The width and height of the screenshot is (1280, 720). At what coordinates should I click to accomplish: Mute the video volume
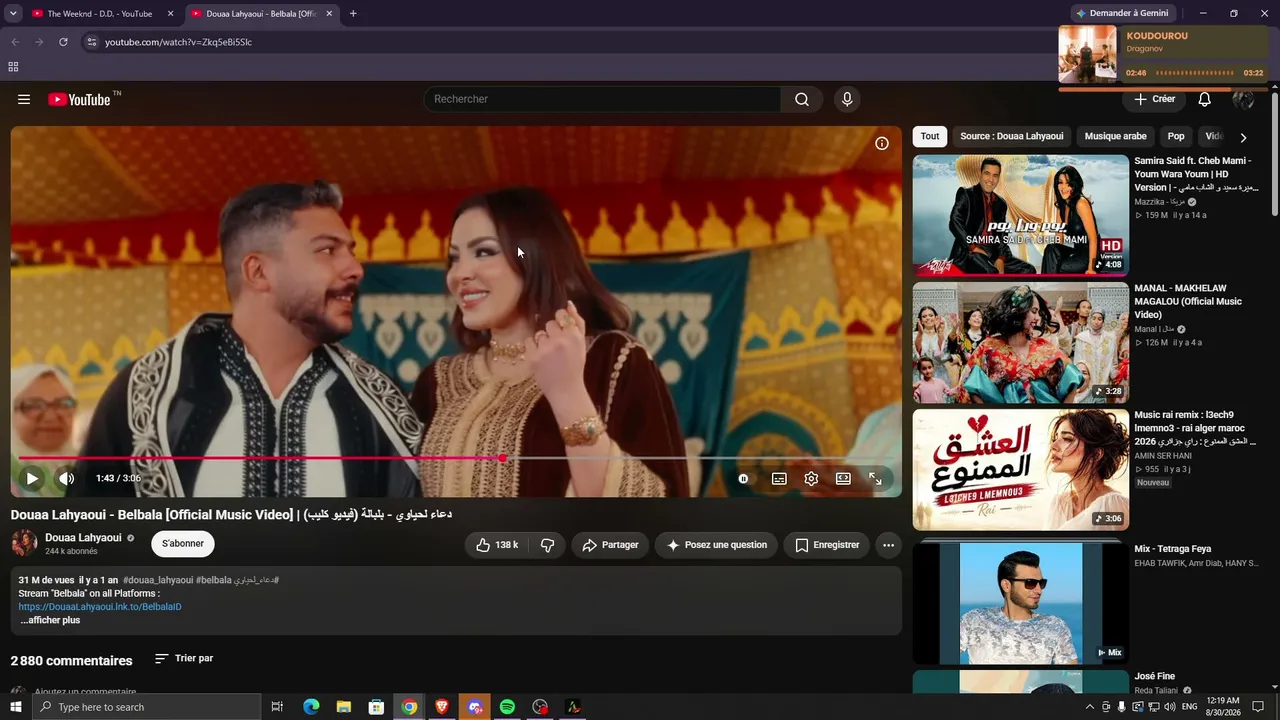point(66,478)
